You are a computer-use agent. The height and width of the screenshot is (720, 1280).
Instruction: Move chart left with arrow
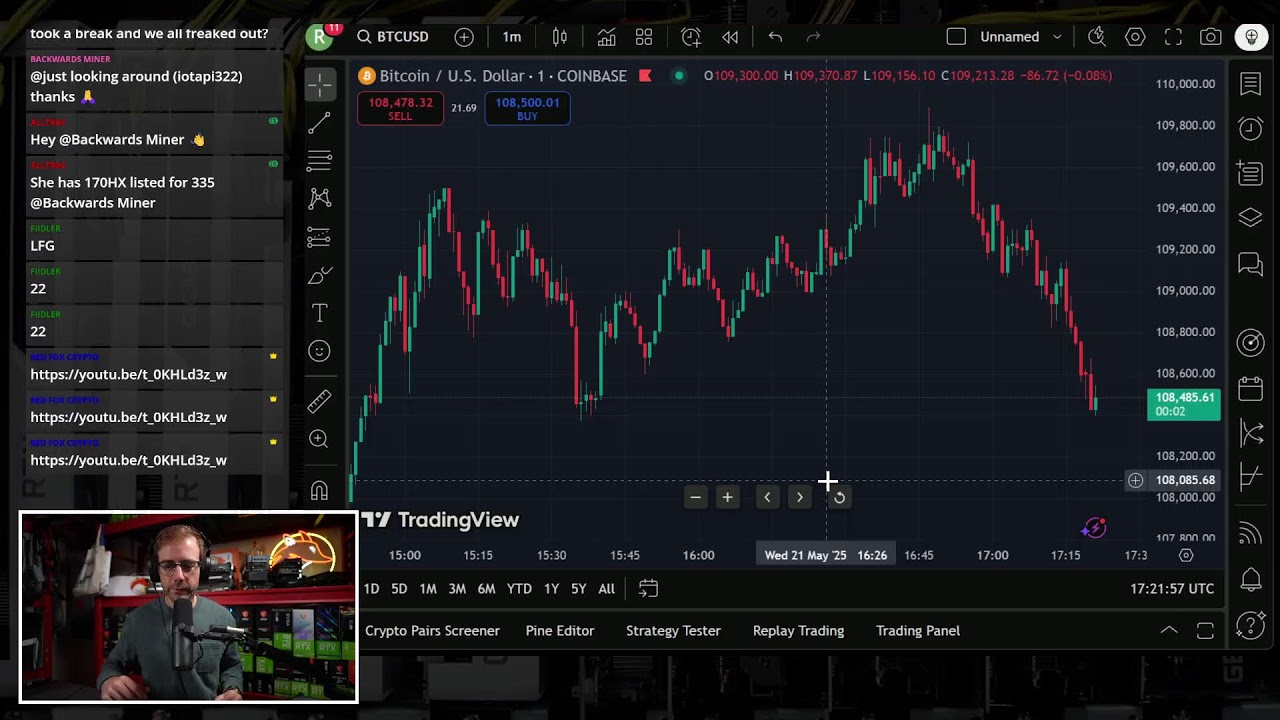click(x=767, y=497)
